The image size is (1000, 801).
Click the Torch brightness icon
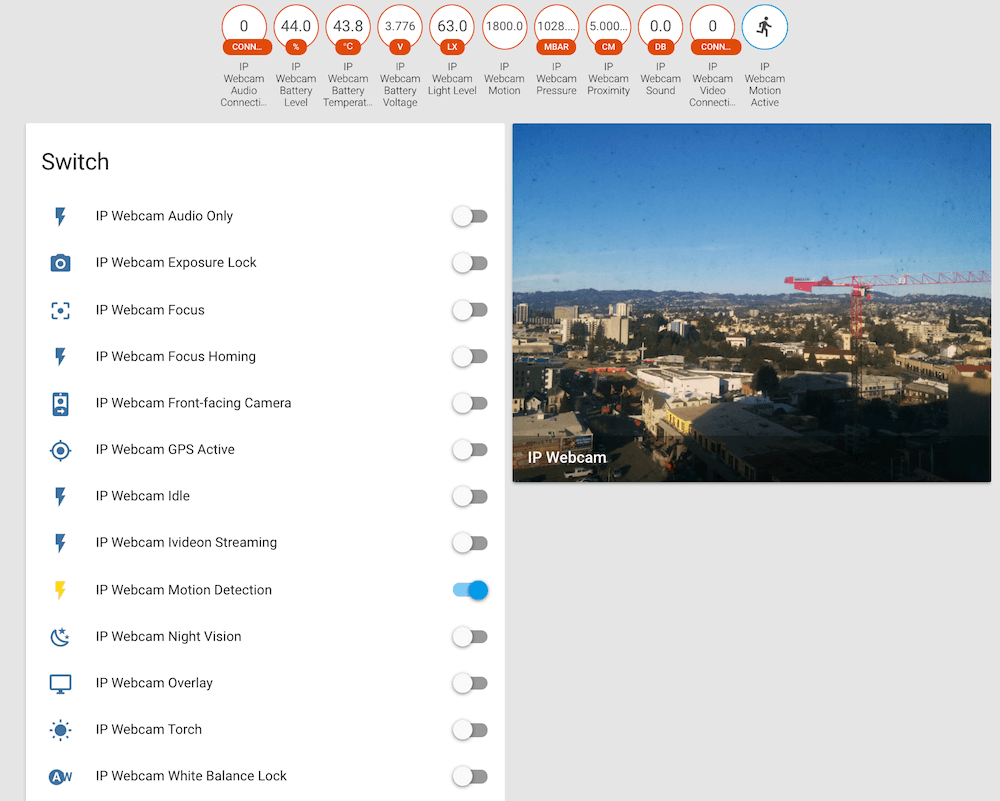[x=61, y=730]
